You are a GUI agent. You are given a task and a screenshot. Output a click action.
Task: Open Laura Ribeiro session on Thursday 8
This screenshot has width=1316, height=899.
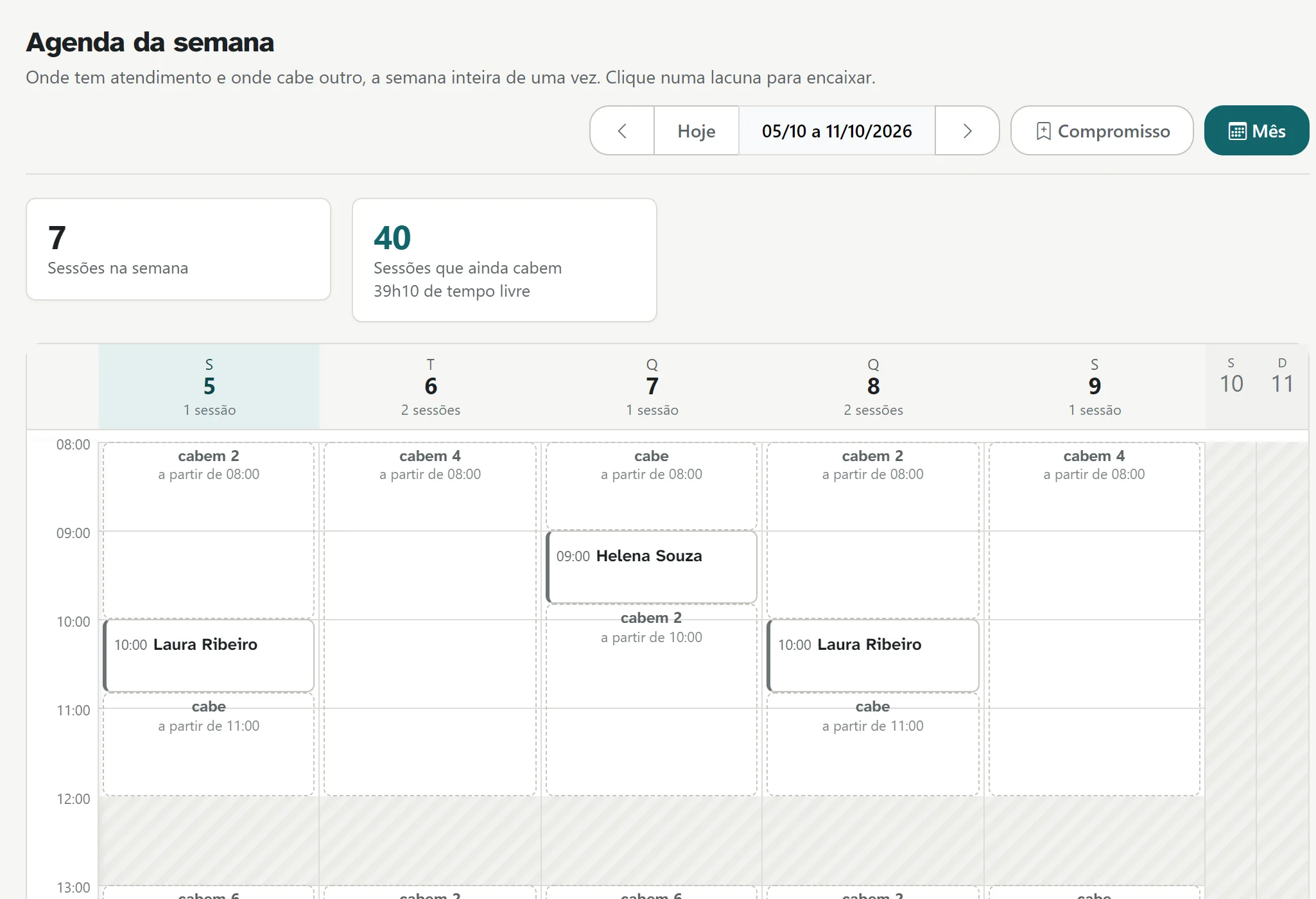tap(873, 656)
